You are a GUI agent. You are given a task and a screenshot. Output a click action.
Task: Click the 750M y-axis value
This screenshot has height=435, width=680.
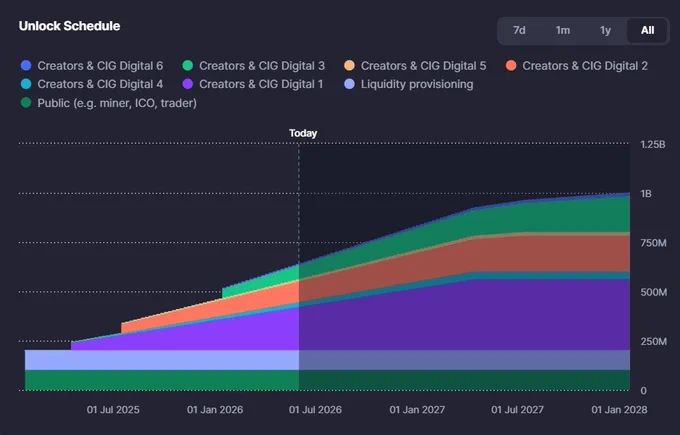coord(653,243)
